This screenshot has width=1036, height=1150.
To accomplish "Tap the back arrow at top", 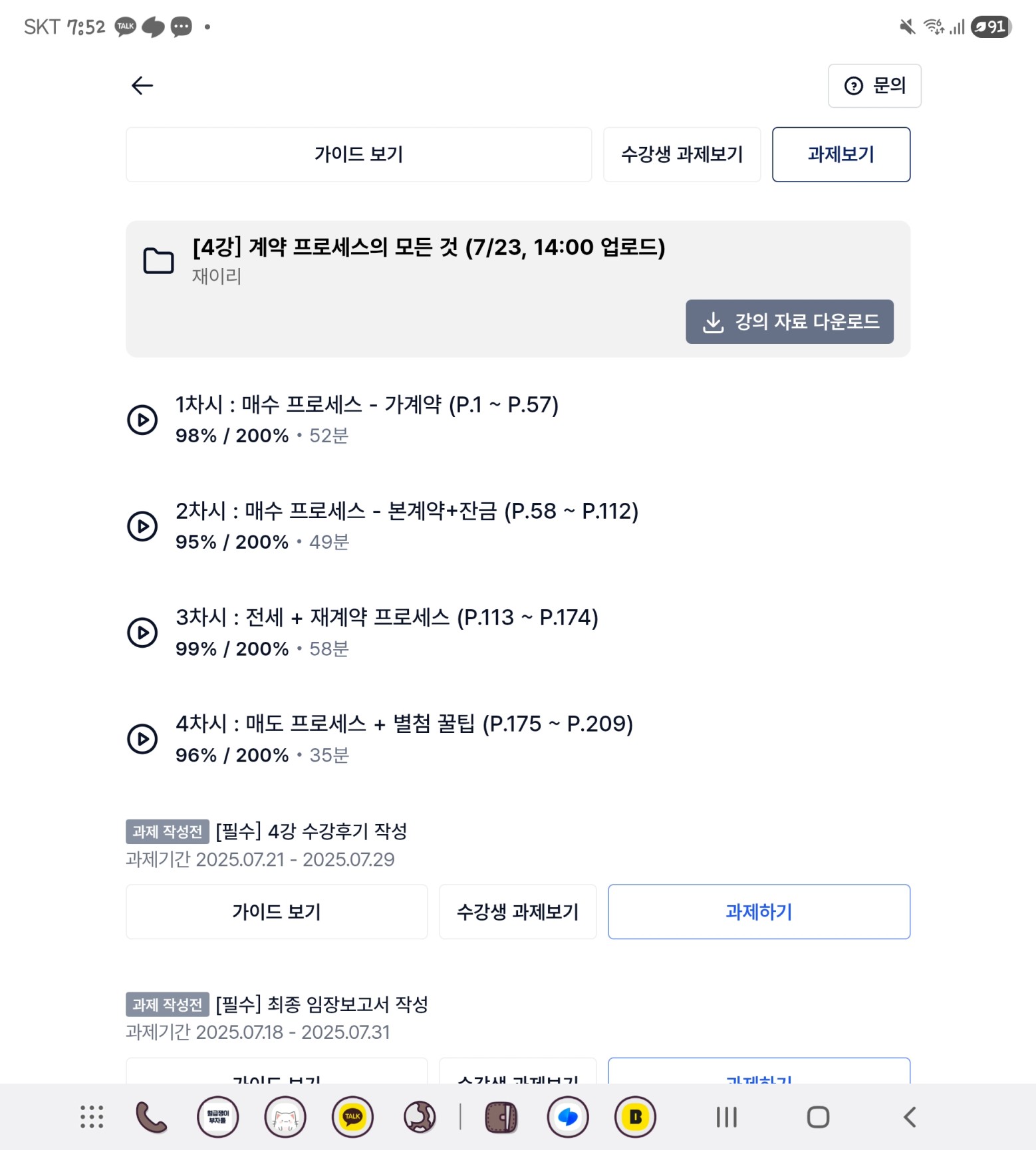I will point(142,86).
